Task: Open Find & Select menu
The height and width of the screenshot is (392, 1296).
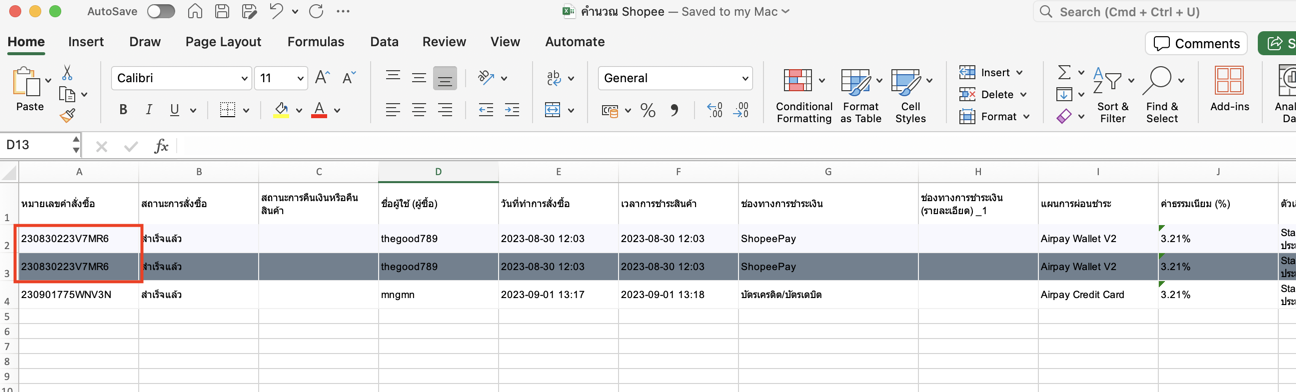Action: [1162, 96]
